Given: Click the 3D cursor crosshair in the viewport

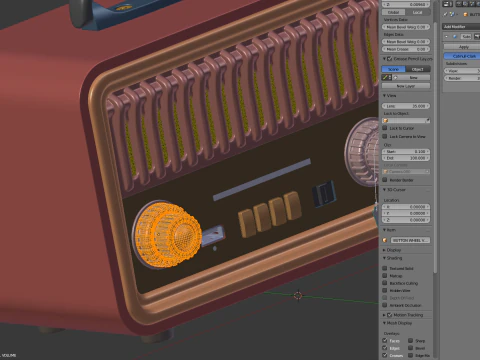Looking at the screenshot, I should pyautogui.click(x=298, y=295).
